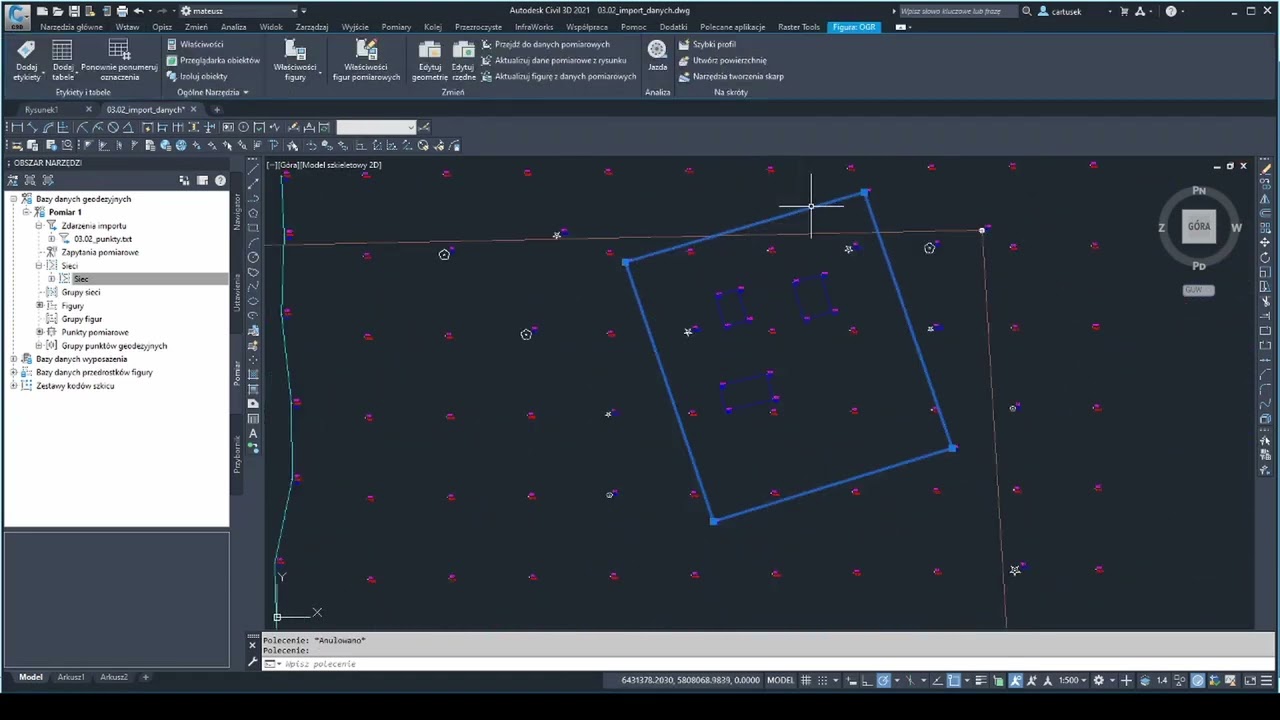This screenshot has width=1280, height=720.
Task: Click Właściwości button in Ogólne Narzędzia
Action: (195, 44)
